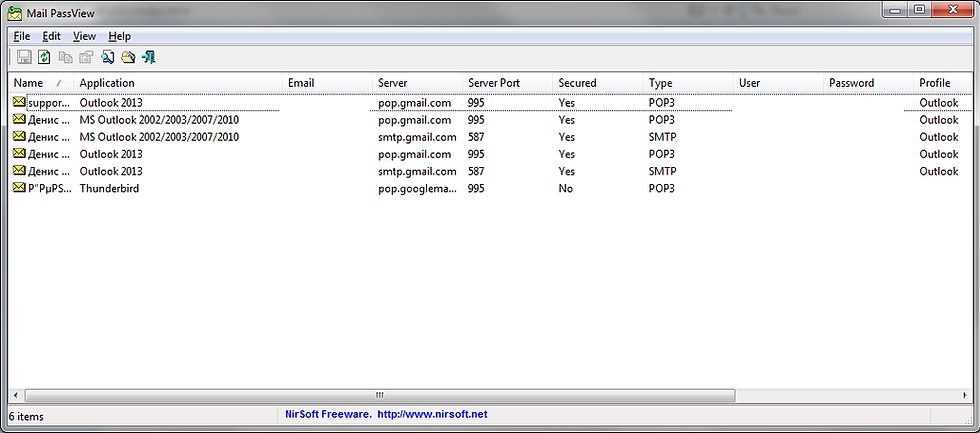The width and height of the screenshot is (980, 433).
Task: Click the horizontal scrollbar thumb
Action: [379, 396]
